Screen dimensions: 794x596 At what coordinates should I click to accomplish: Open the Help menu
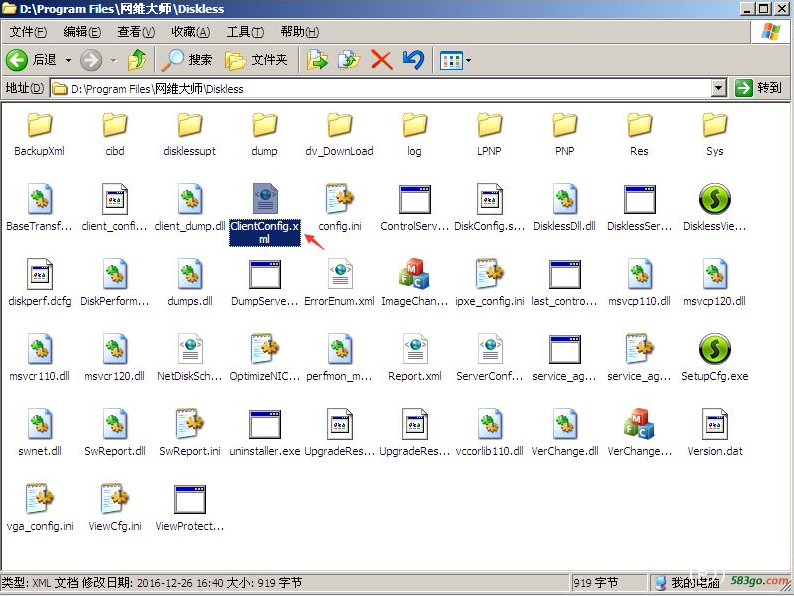(299, 32)
